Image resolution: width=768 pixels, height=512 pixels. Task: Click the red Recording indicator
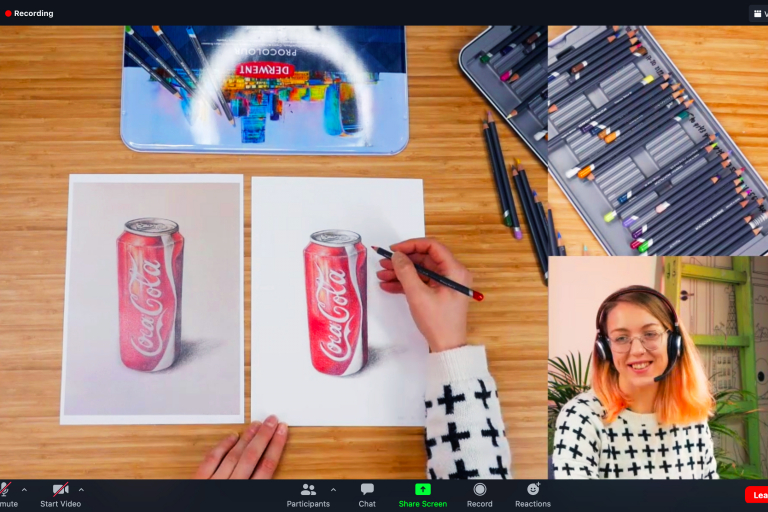click(x=29, y=13)
